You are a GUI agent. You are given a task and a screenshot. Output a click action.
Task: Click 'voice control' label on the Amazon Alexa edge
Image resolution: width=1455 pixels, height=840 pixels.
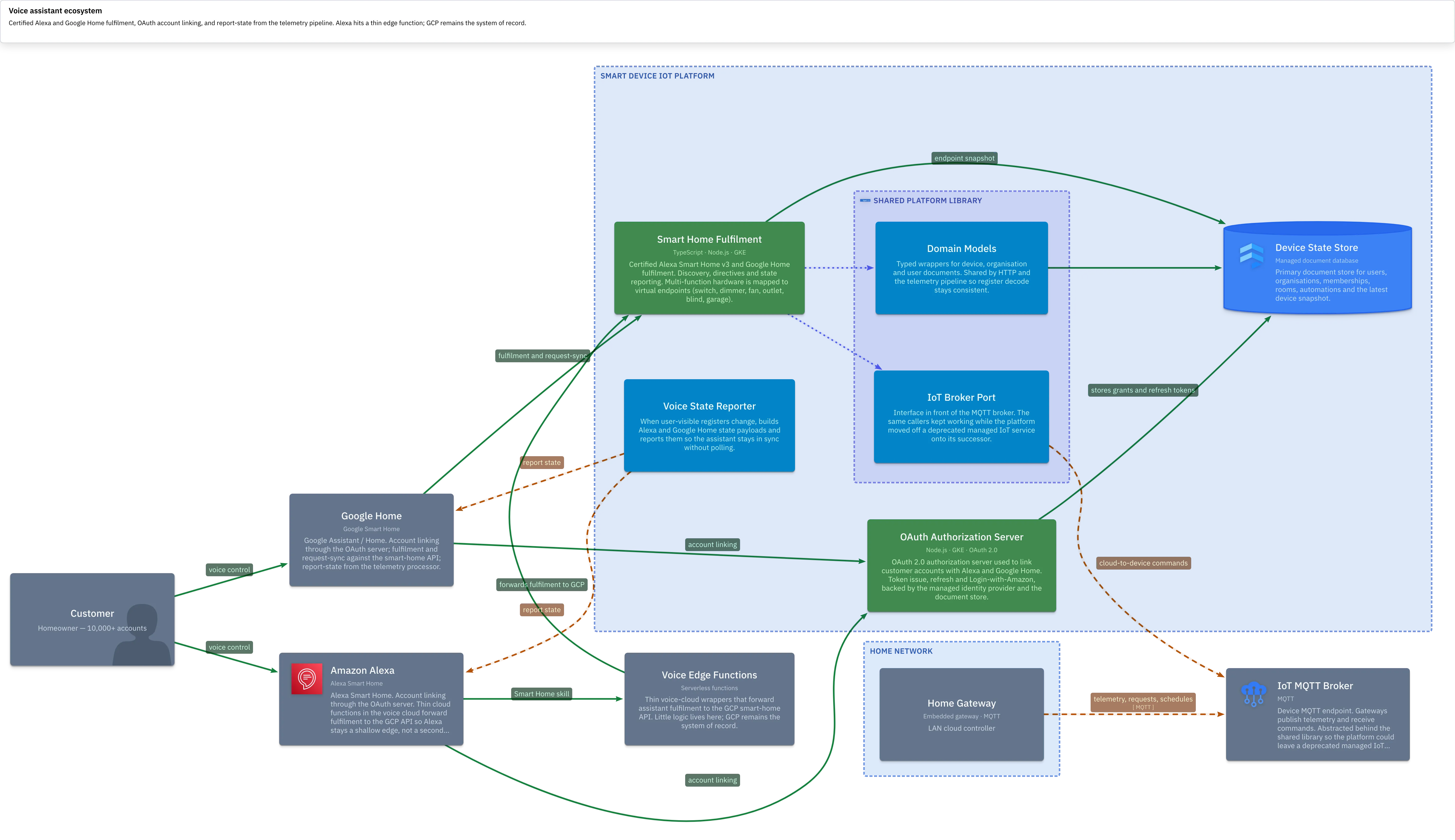pyautogui.click(x=229, y=647)
